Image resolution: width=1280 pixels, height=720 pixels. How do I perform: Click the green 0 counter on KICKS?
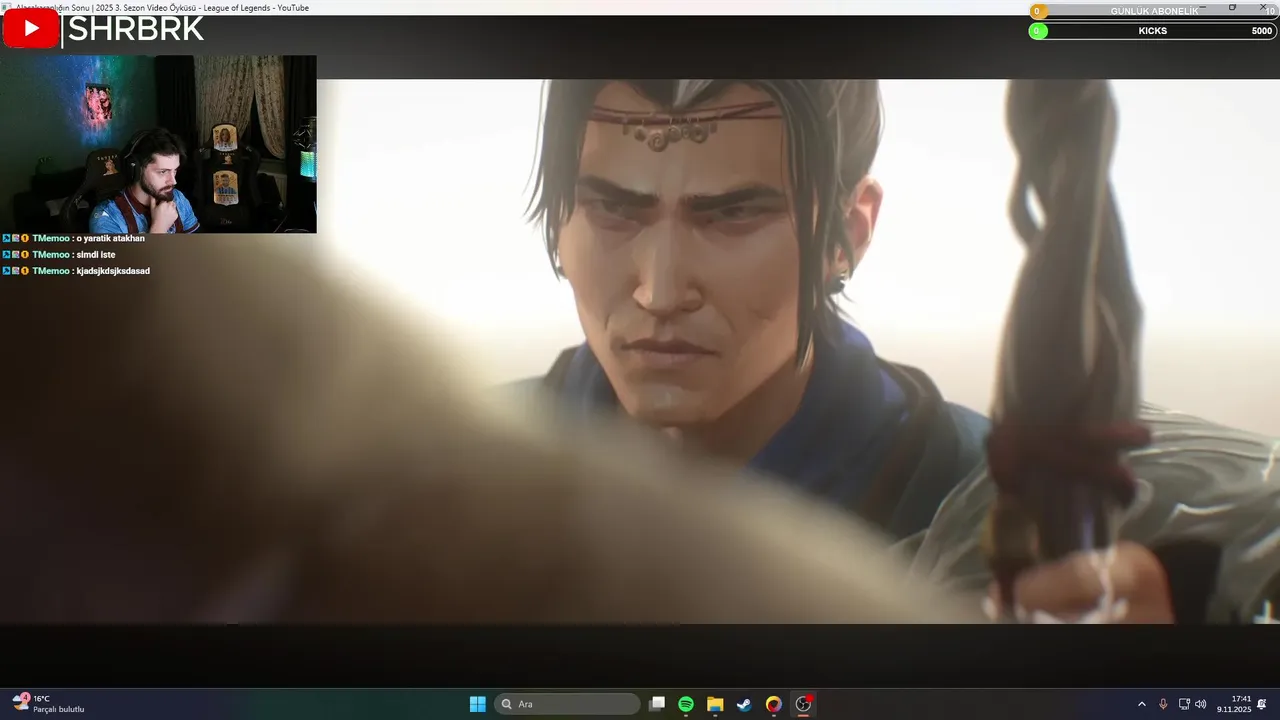(1037, 31)
